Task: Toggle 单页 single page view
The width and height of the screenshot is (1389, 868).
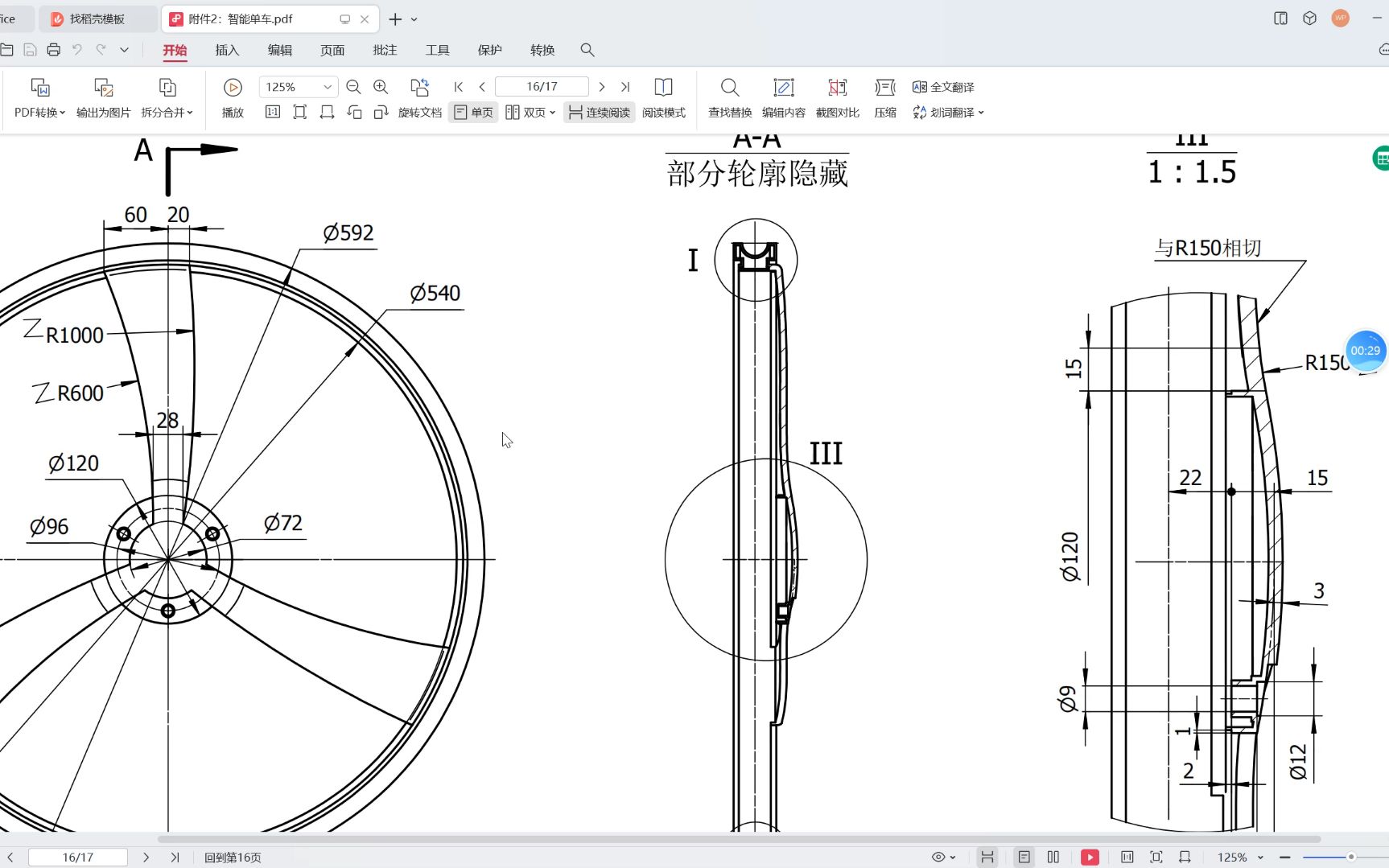Action: point(473,113)
